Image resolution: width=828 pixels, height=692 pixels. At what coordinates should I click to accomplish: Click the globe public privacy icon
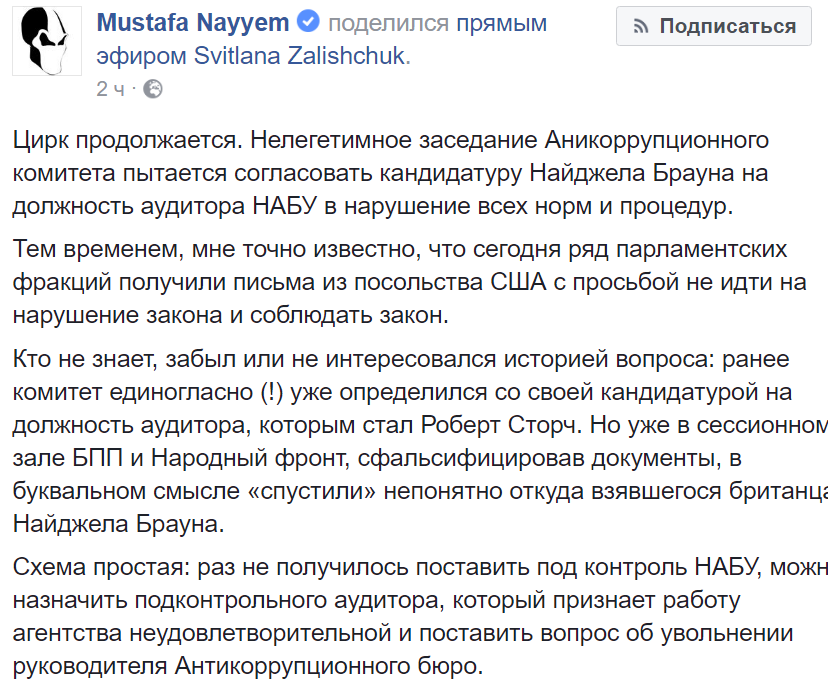click(153, 89)
